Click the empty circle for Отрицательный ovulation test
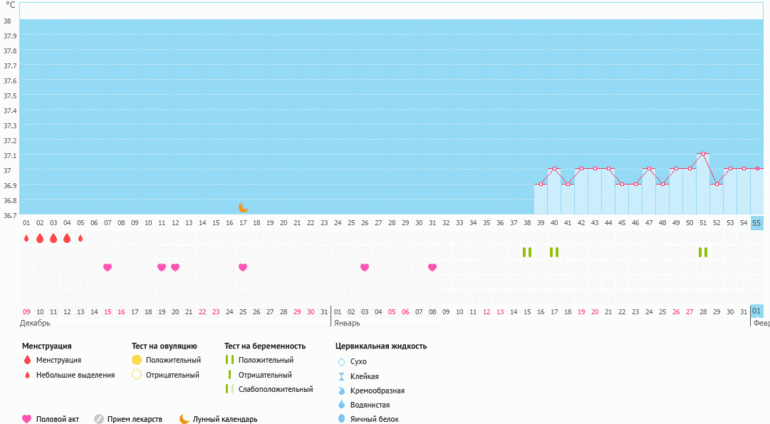 coord(137,375)
